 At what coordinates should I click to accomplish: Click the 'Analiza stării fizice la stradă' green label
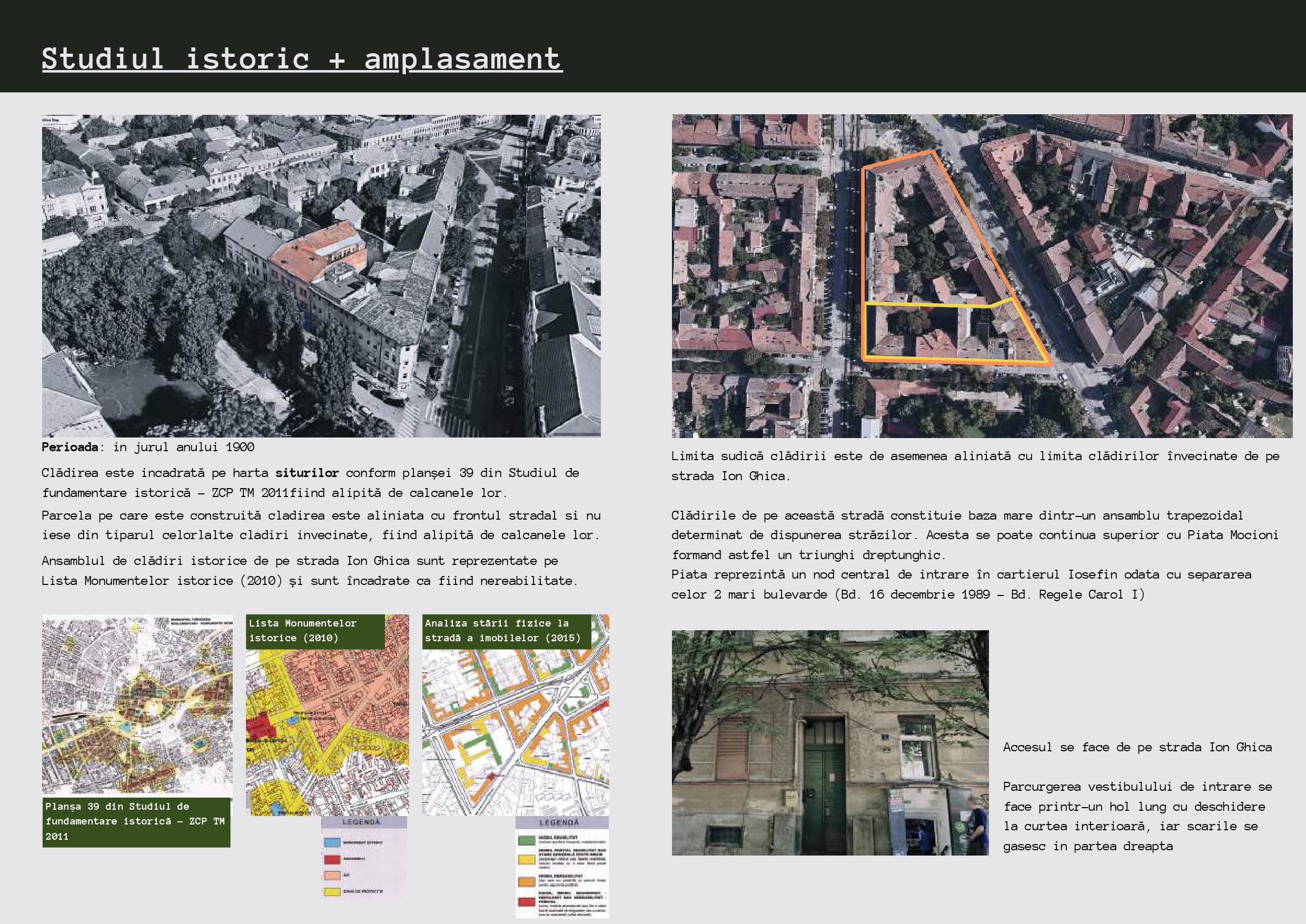[507, 631]
